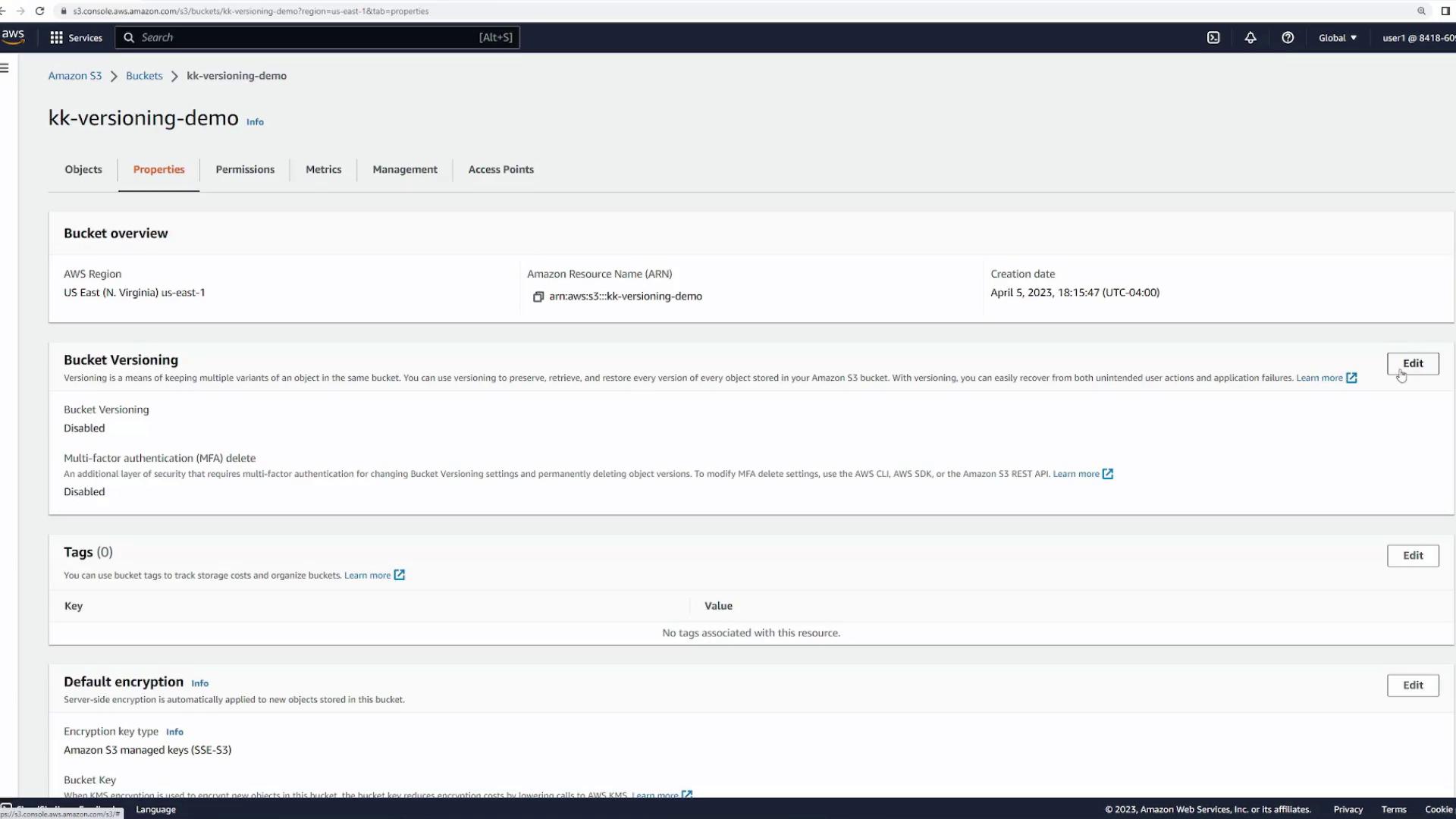
Task: Open the user1 account menu
Action: (x=1417, y=38)
